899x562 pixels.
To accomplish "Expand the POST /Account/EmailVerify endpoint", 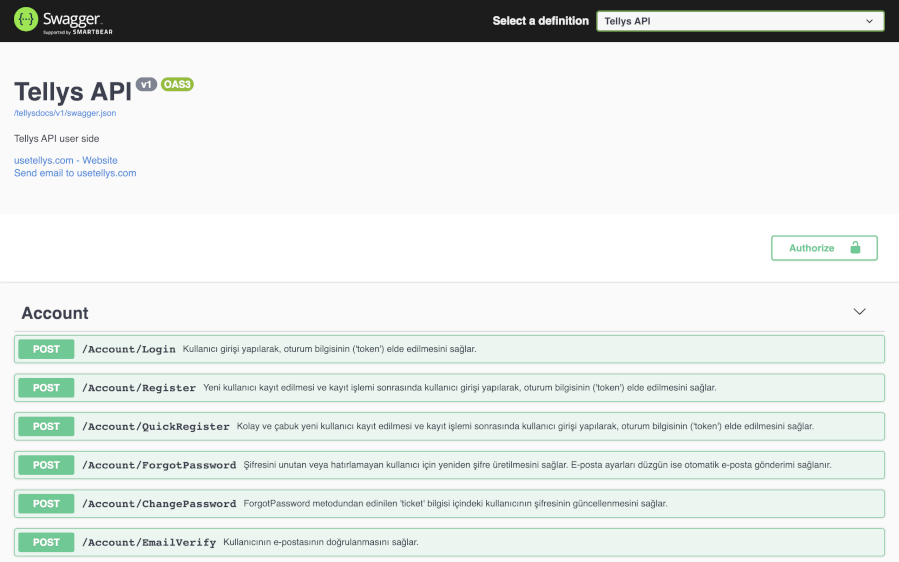I will (x=149, y=542).
